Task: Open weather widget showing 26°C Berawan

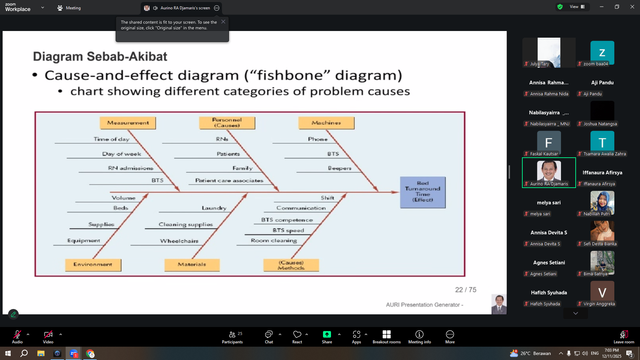Action: coord(530,353)
